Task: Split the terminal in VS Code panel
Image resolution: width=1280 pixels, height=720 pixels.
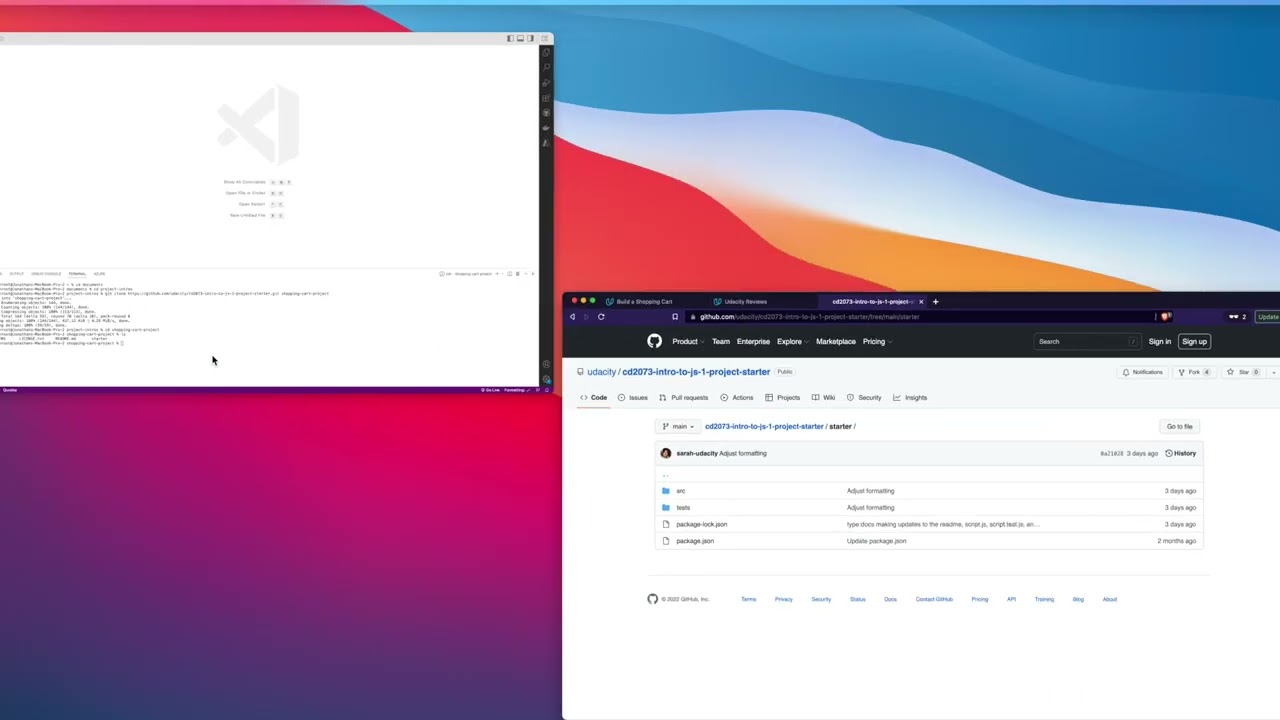Action: pyautogui.click(x=509, y=273)
